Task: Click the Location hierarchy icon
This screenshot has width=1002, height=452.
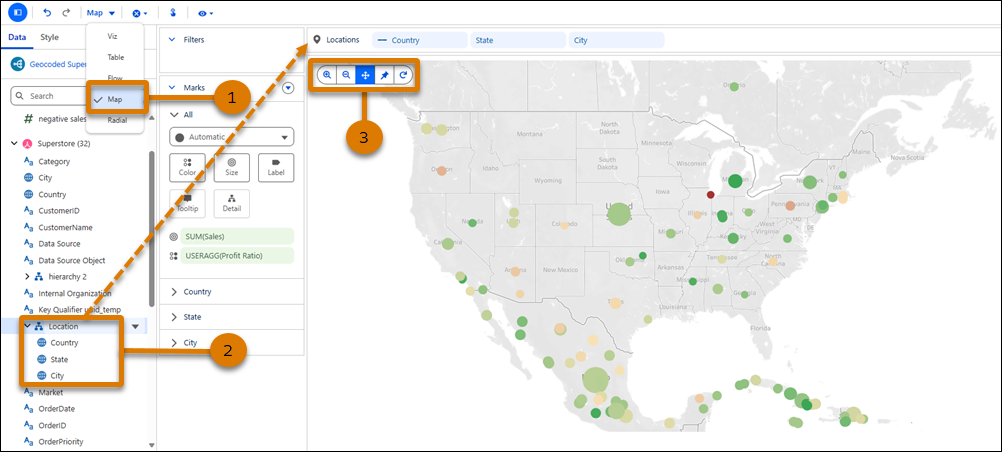Action: [x=38, y=326]
